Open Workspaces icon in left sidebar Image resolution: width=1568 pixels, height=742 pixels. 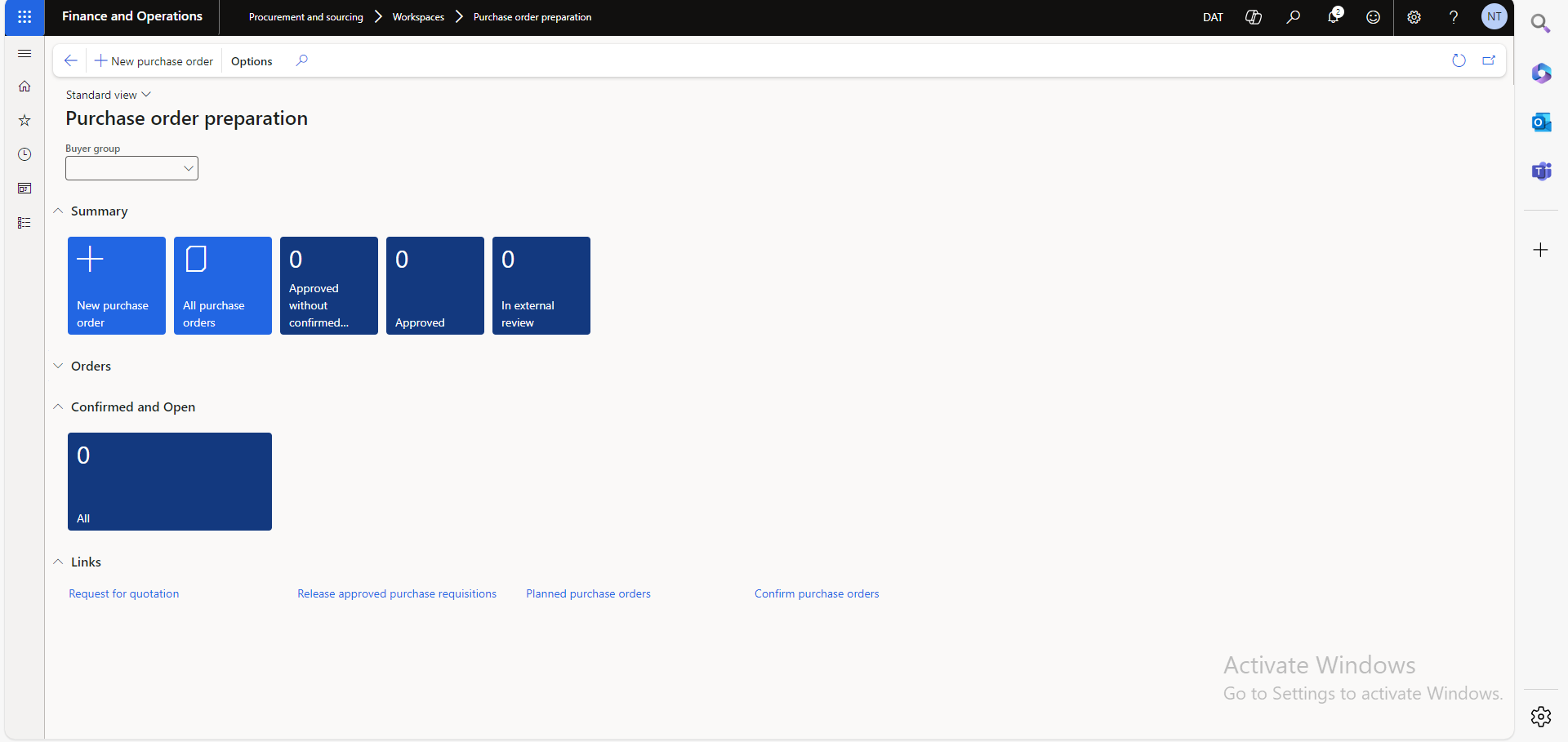pyautogui.click(x=24, y=189)
